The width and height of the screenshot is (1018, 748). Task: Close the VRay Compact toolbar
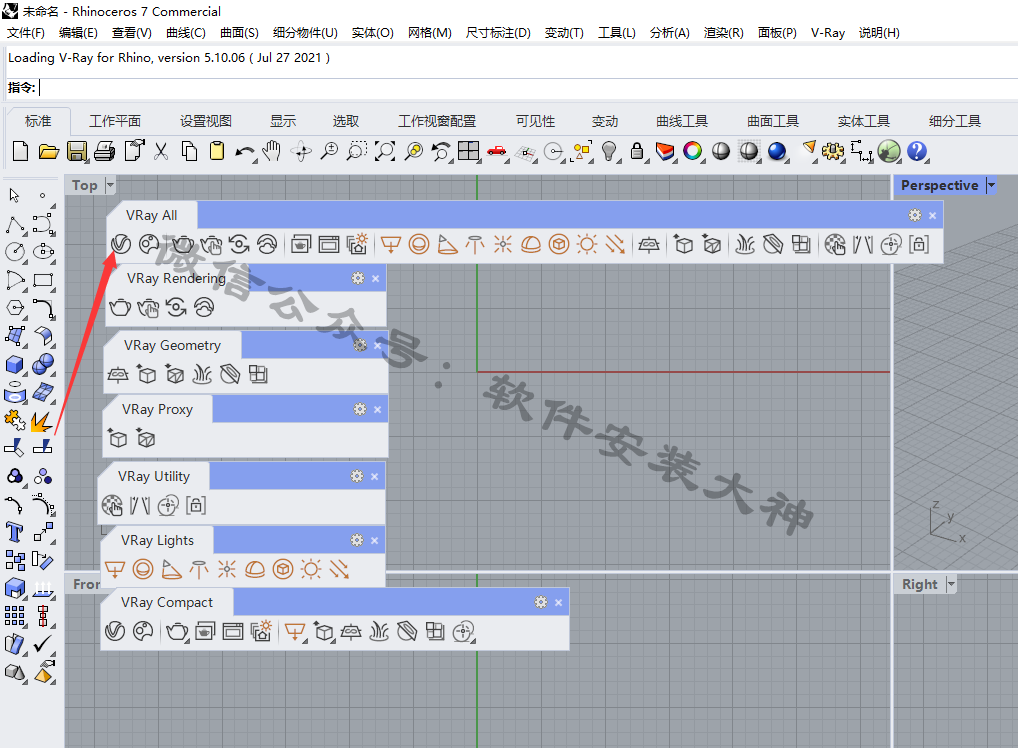point(558,603)
